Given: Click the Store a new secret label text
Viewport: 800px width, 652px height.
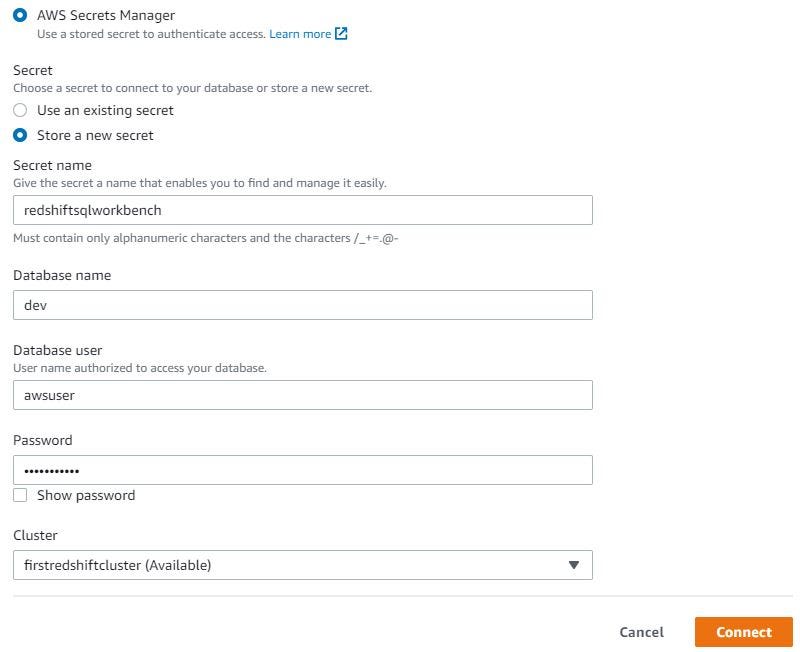Looking at the screenshot, I should [95, 135].
